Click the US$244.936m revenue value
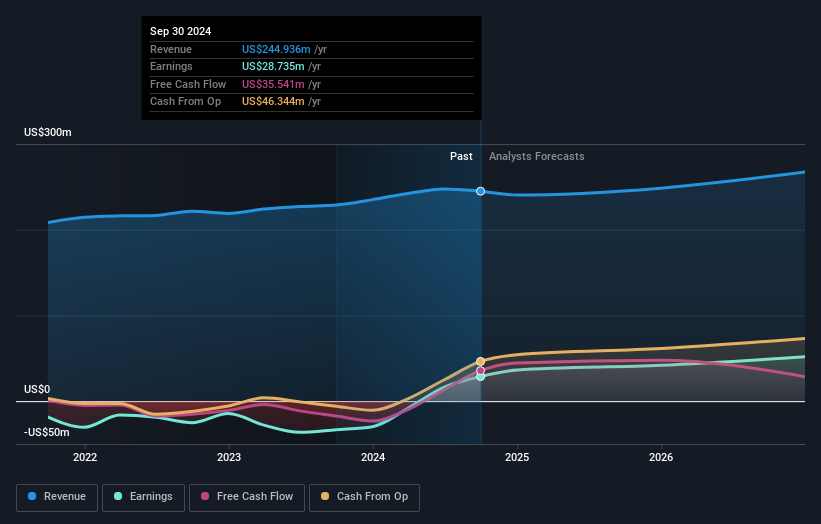The image size is (821, 524). (276, 49)
